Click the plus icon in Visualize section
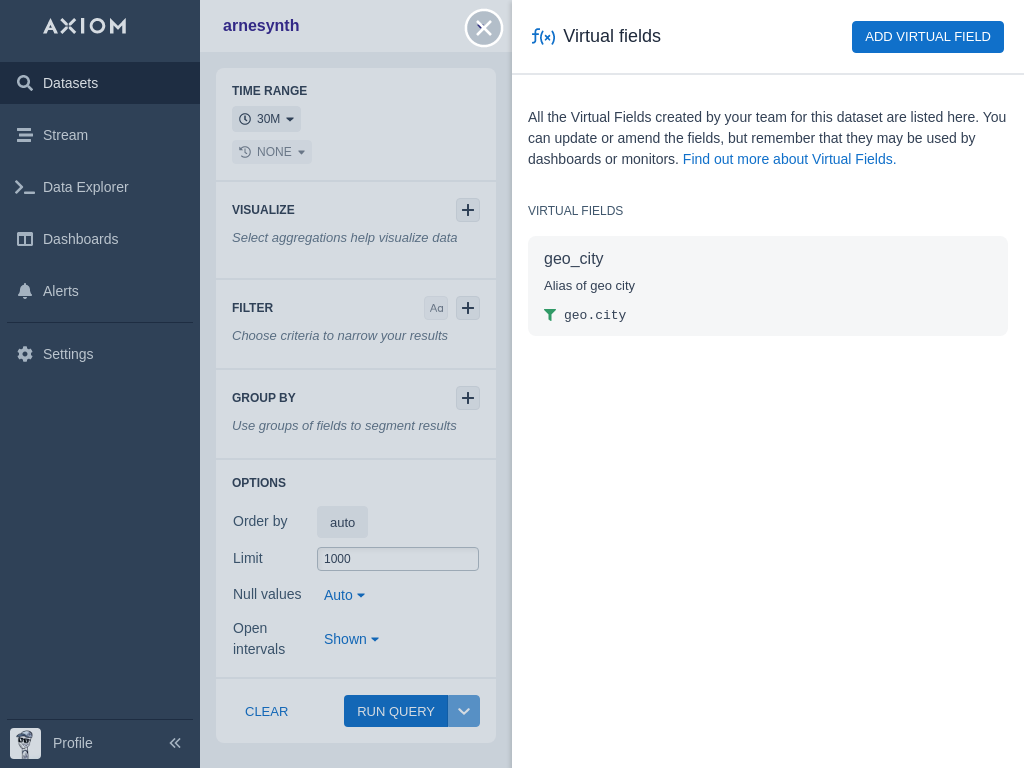The image size is (1024, 768). [x=468, y=210]
